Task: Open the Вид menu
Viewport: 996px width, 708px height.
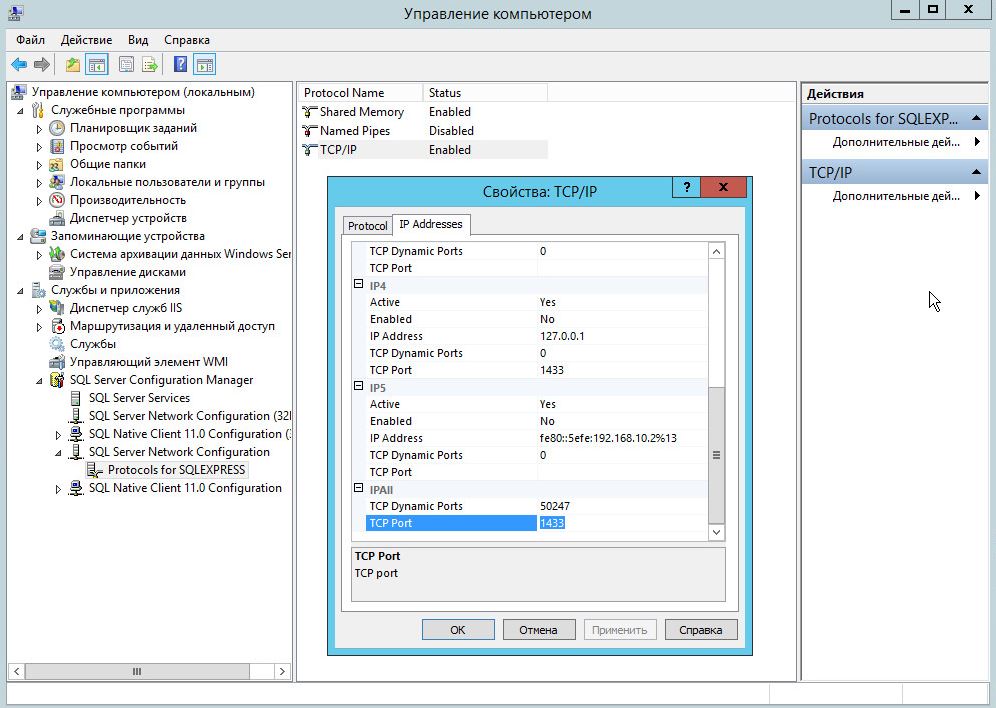Action: [138, 39]
